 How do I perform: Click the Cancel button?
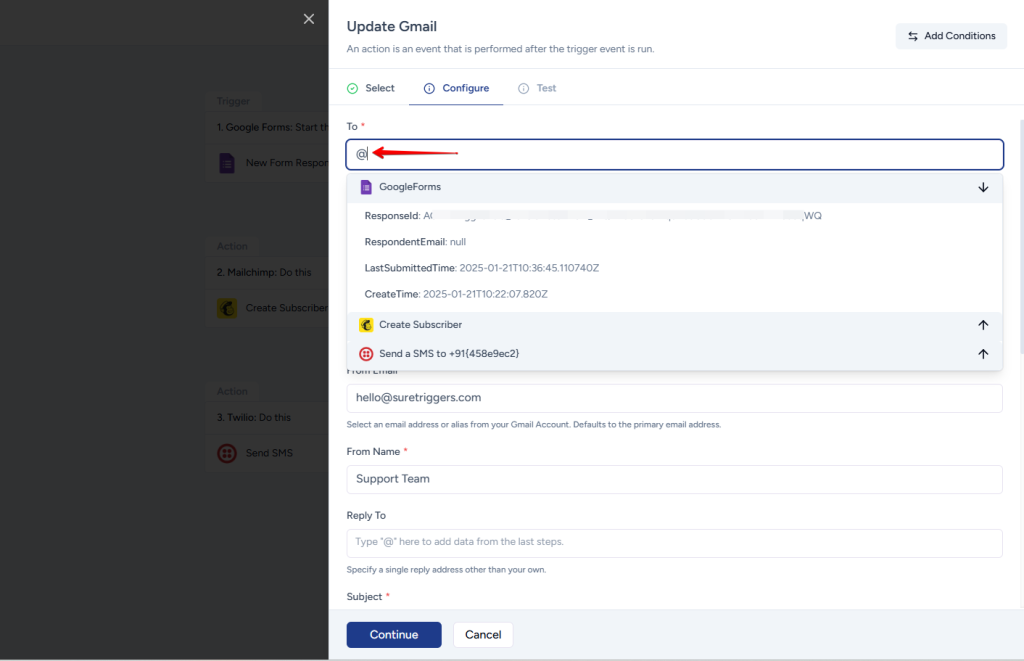pos(483,635)
